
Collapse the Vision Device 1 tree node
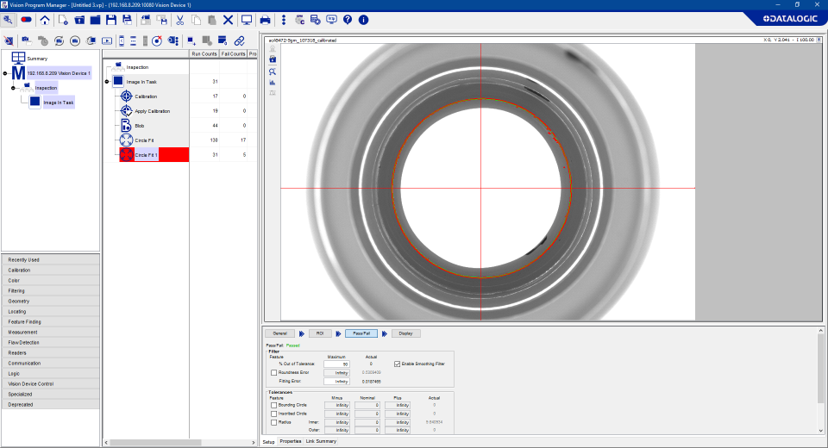point(5,73)
